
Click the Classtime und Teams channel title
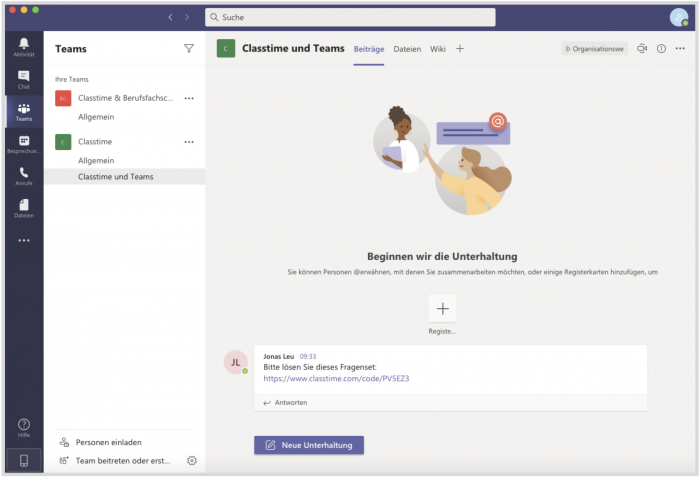[x=293, y=48]
